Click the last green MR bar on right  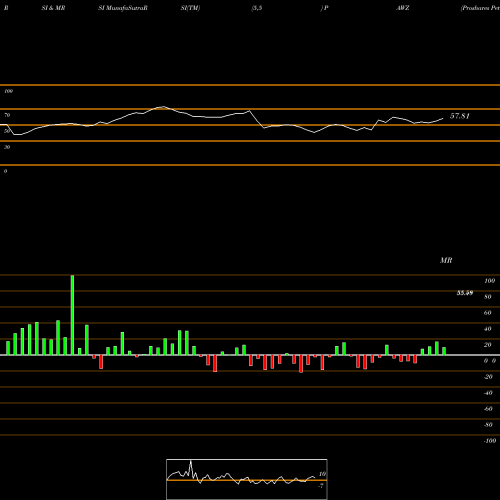tap(444, 351)
